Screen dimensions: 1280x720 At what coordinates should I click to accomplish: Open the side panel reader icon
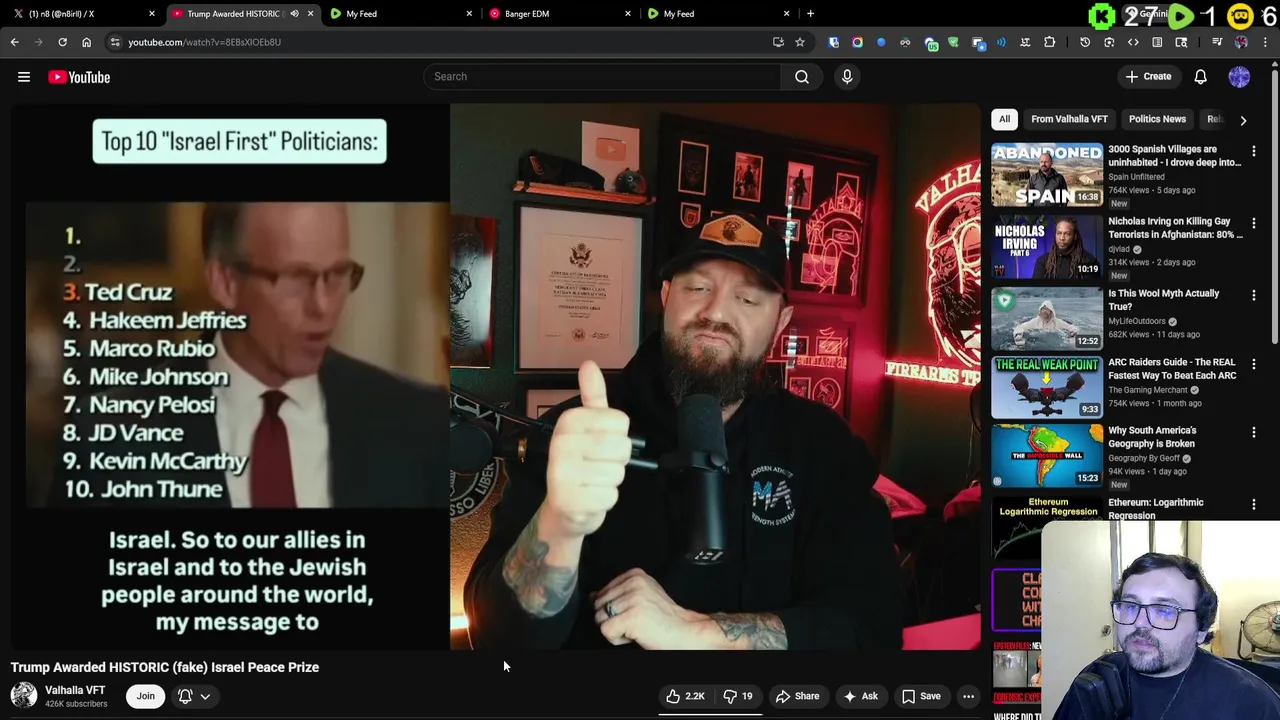[x=1157, y=42]
